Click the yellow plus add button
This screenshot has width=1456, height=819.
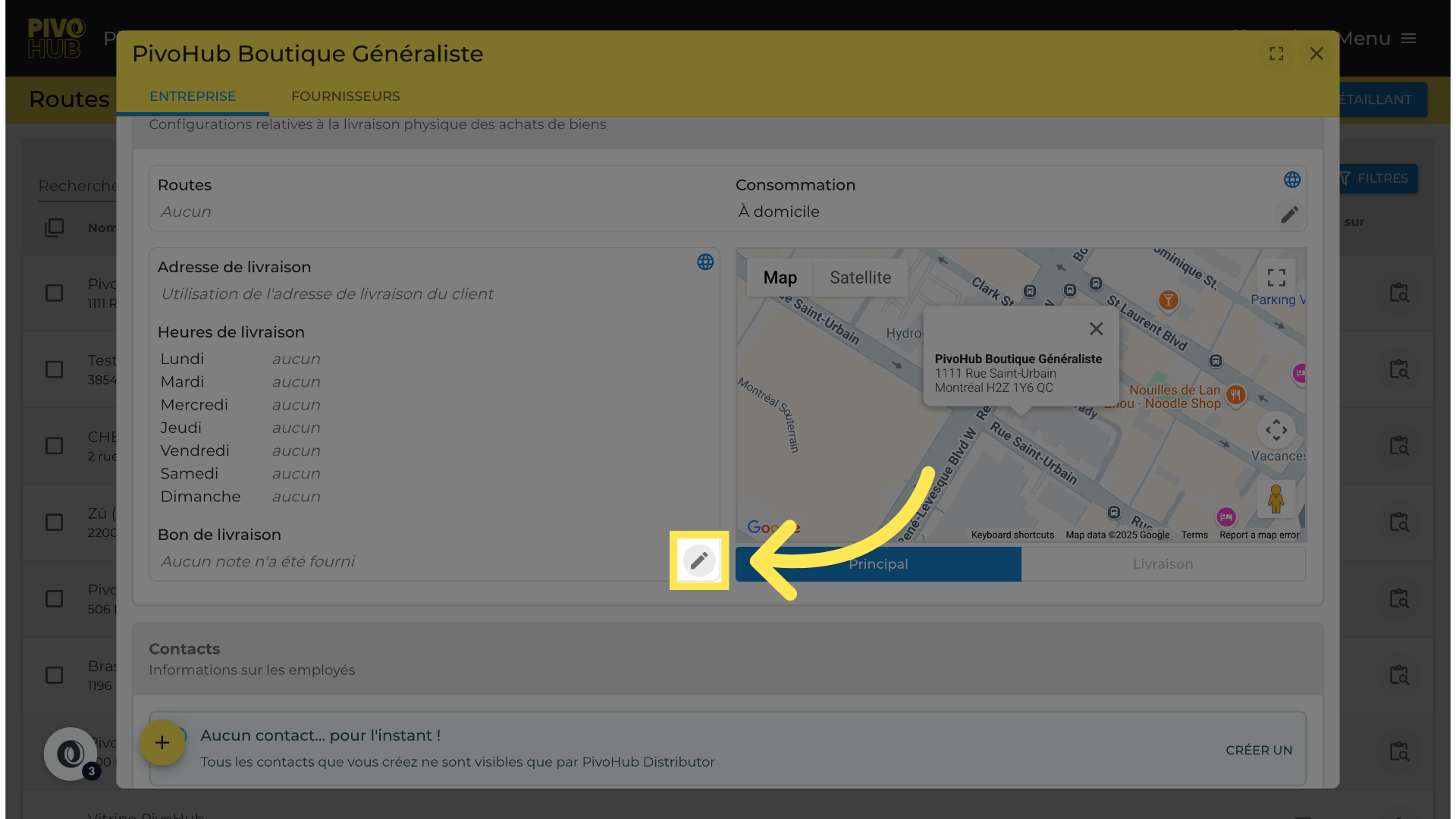tap(162, 742)
